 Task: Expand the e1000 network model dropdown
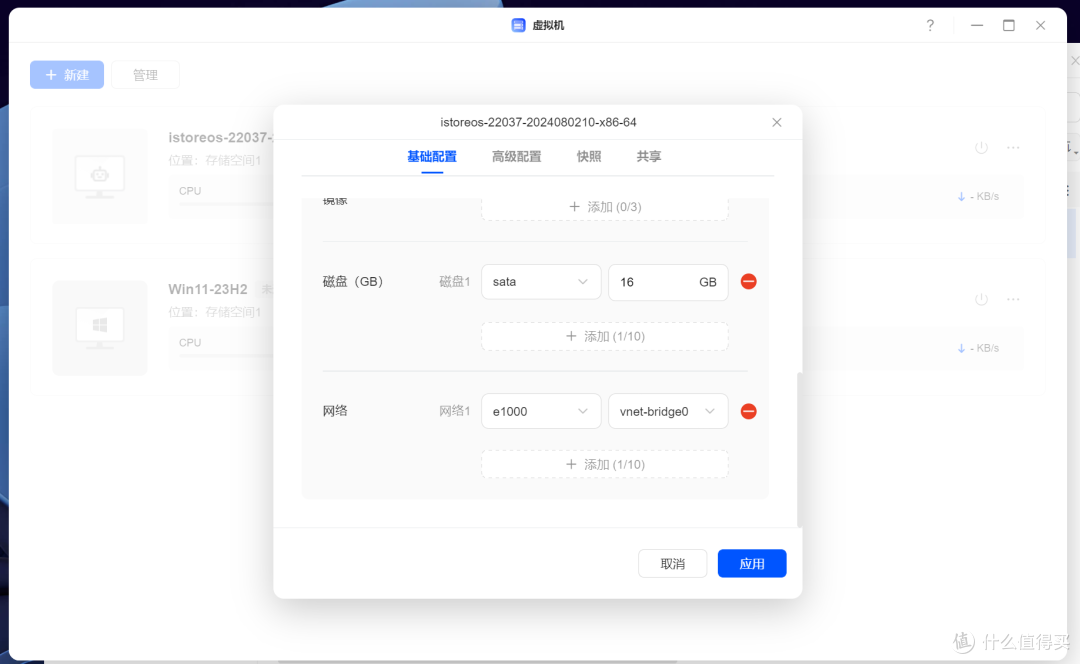coord(541,411)
